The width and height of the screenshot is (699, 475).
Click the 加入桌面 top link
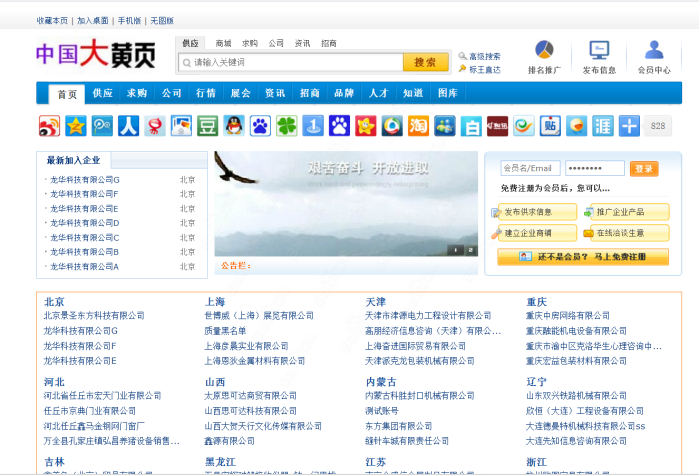tap(93, 20)
